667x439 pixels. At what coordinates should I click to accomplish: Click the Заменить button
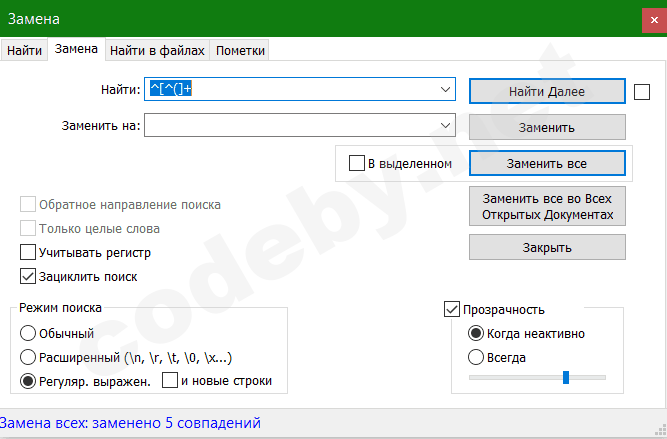547,127
